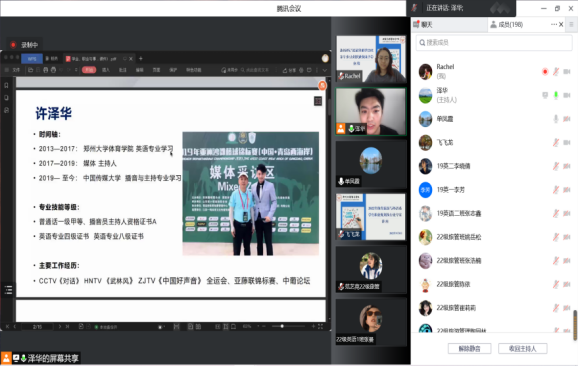Image resolution: width=579 pixels, height=366 pixels.
Task: Open the outline list icon at sidebar bottom
Action: pos(8,290)
